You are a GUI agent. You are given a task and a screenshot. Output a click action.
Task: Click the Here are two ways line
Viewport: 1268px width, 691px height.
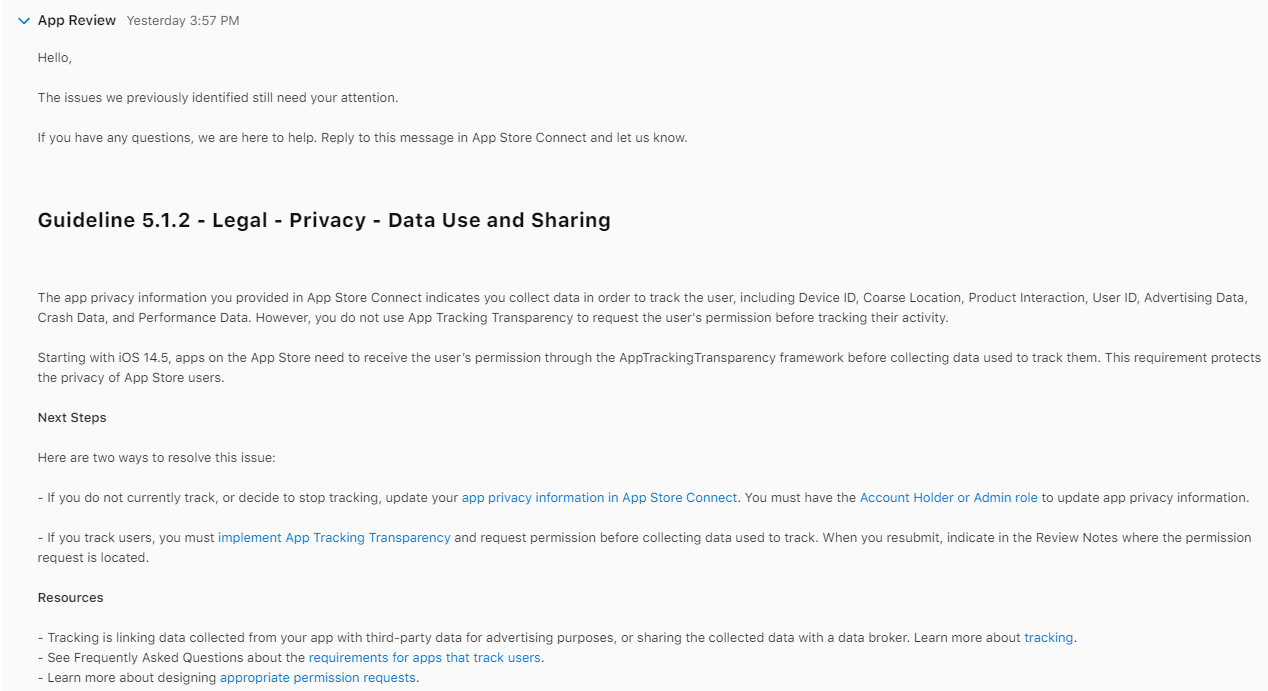pyautogui.click(x=156, y=458)
